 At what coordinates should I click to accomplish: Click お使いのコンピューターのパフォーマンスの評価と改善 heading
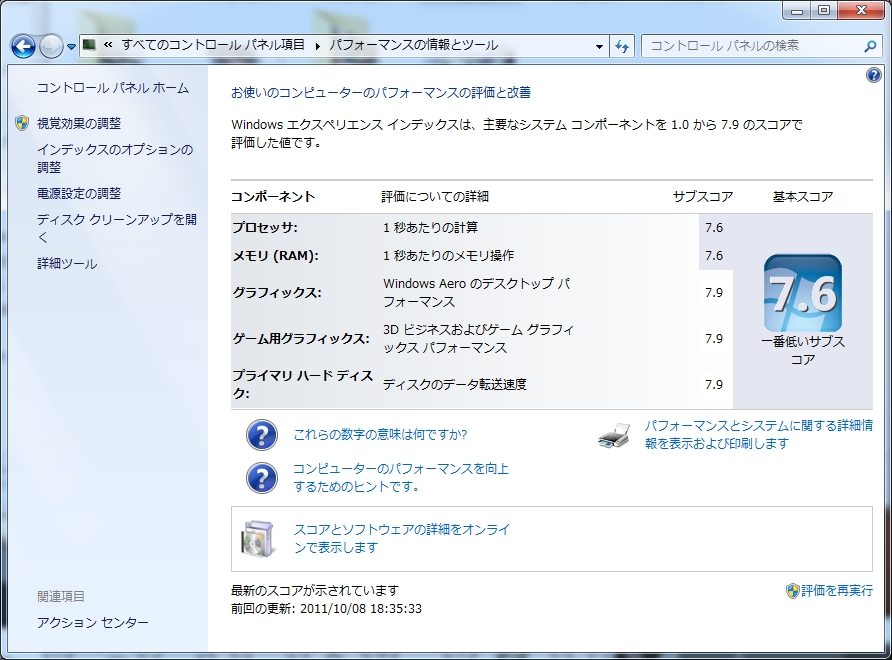[x=381, y=93]
